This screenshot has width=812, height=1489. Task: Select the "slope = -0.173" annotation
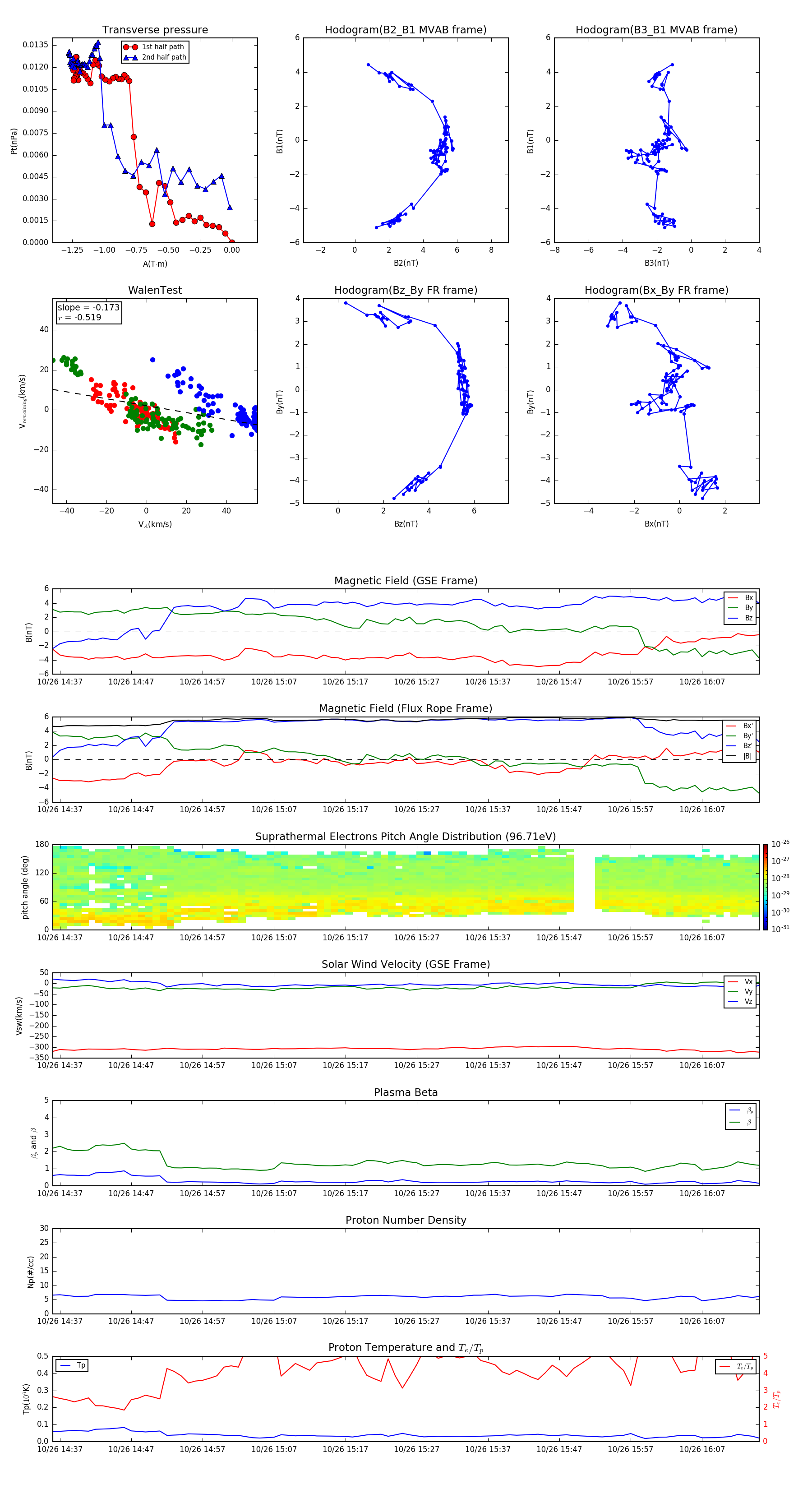pyautogui.click(x=88, y=308)
